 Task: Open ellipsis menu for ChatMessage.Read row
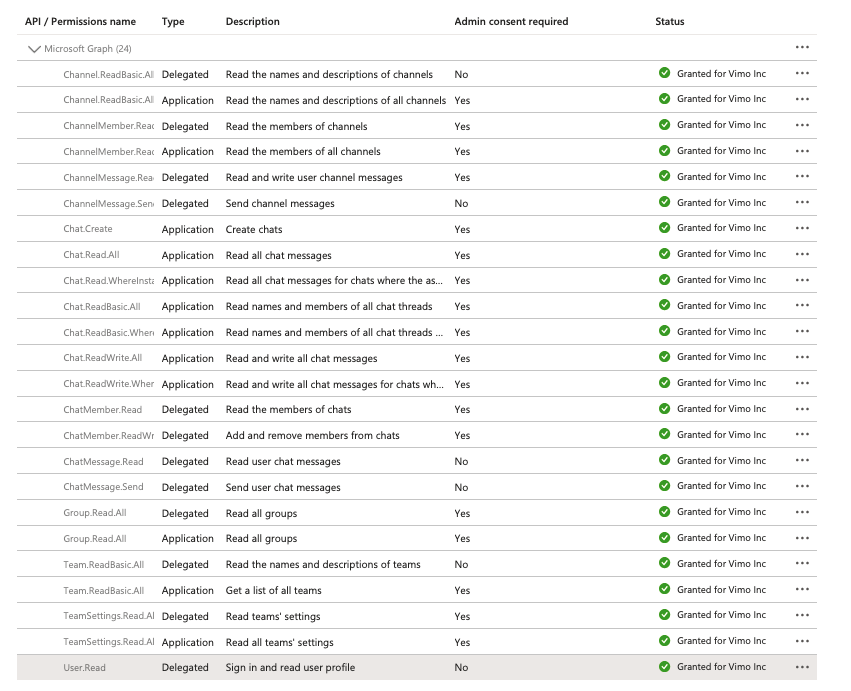(802, 461)
